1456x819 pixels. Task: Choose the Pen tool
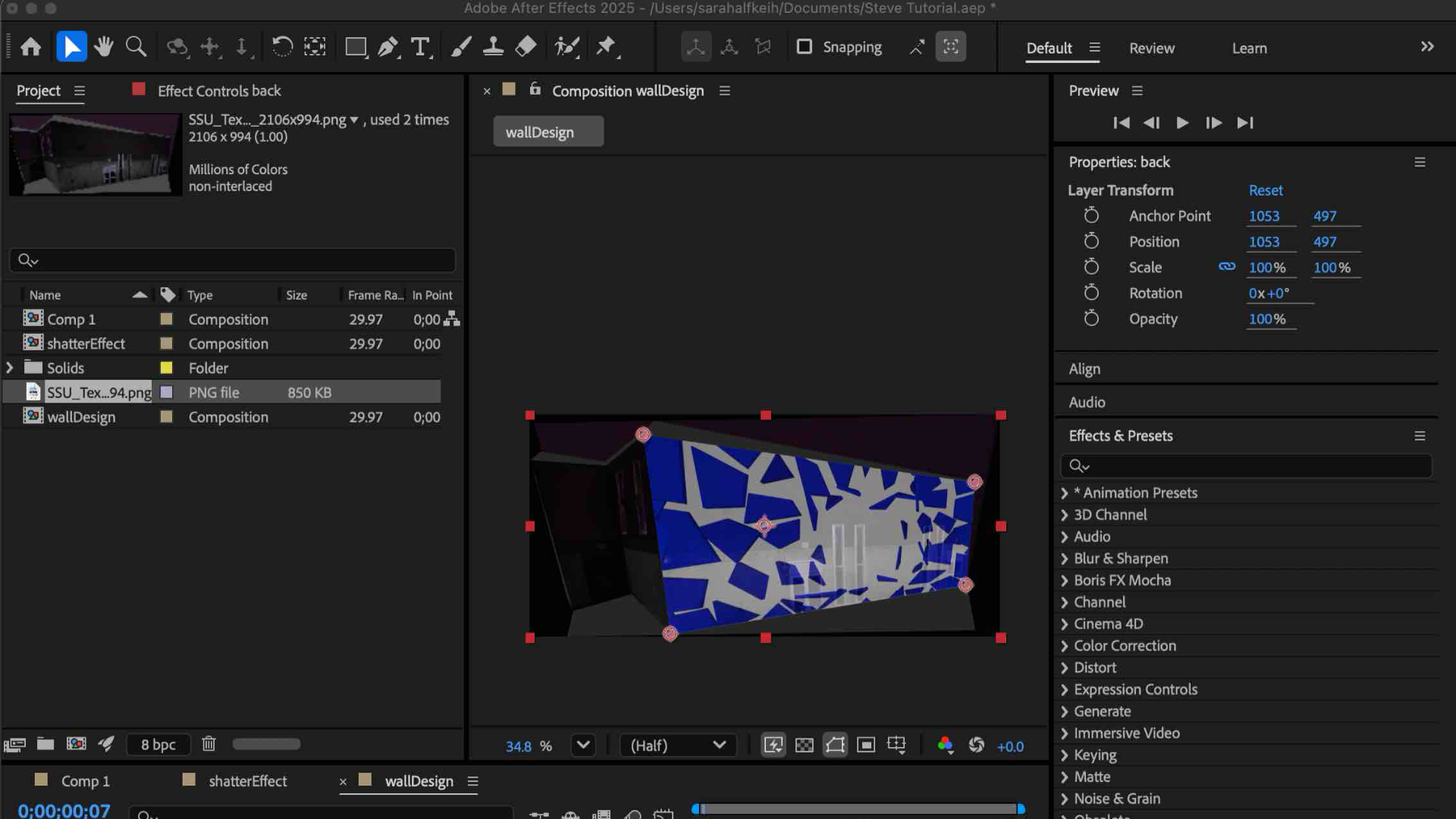tap(387, 46)
